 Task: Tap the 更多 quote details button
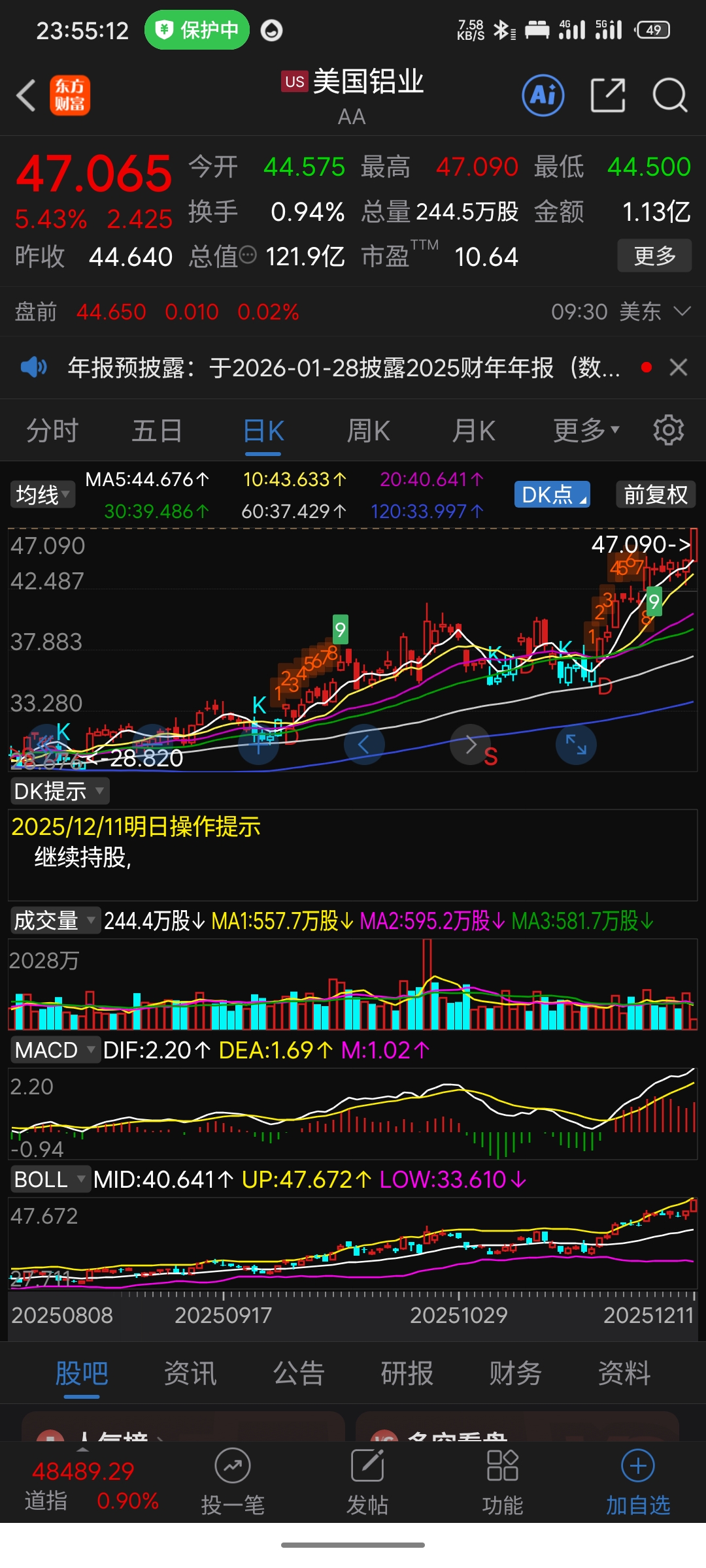[654, 255]
